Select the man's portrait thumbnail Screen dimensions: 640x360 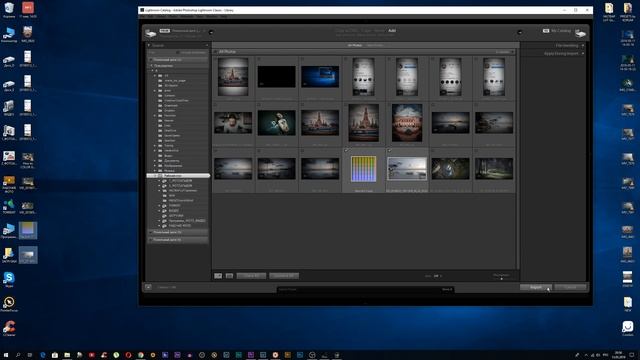point(233,123)
